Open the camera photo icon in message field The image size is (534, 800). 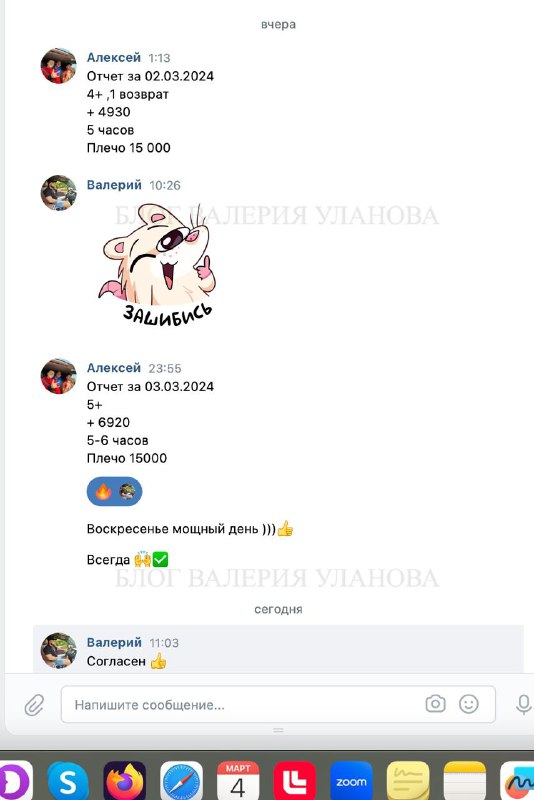pos(435,704)
